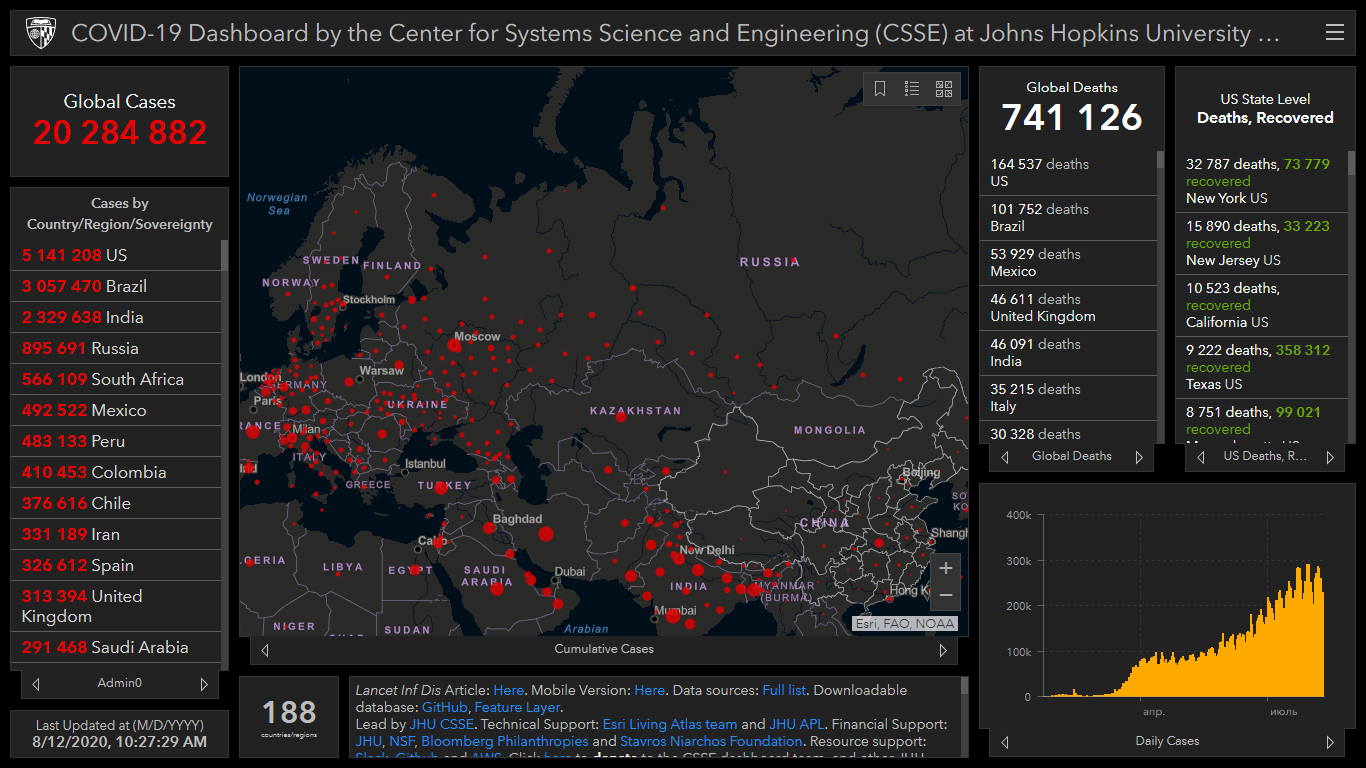Zoom in on the map with plus button
This screenshot has width=1366, height=768.
945,568
